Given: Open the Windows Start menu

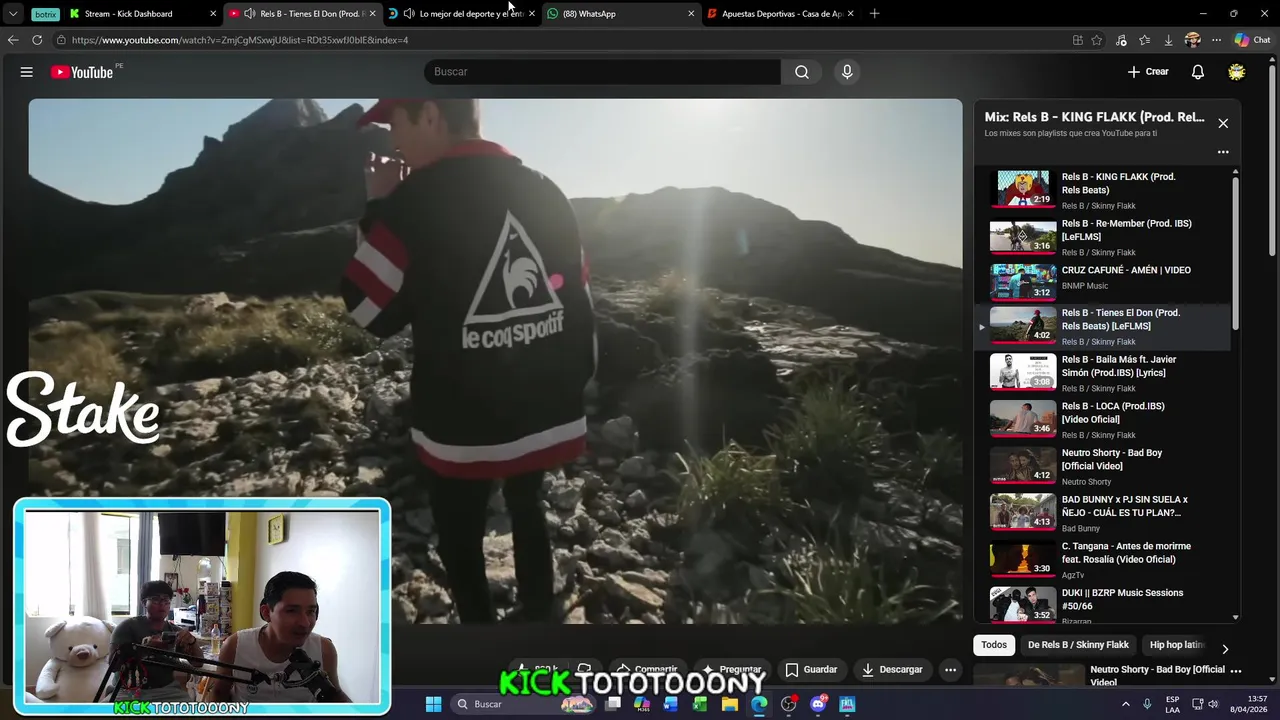Looking at the screenshot, I should [433, 704].
